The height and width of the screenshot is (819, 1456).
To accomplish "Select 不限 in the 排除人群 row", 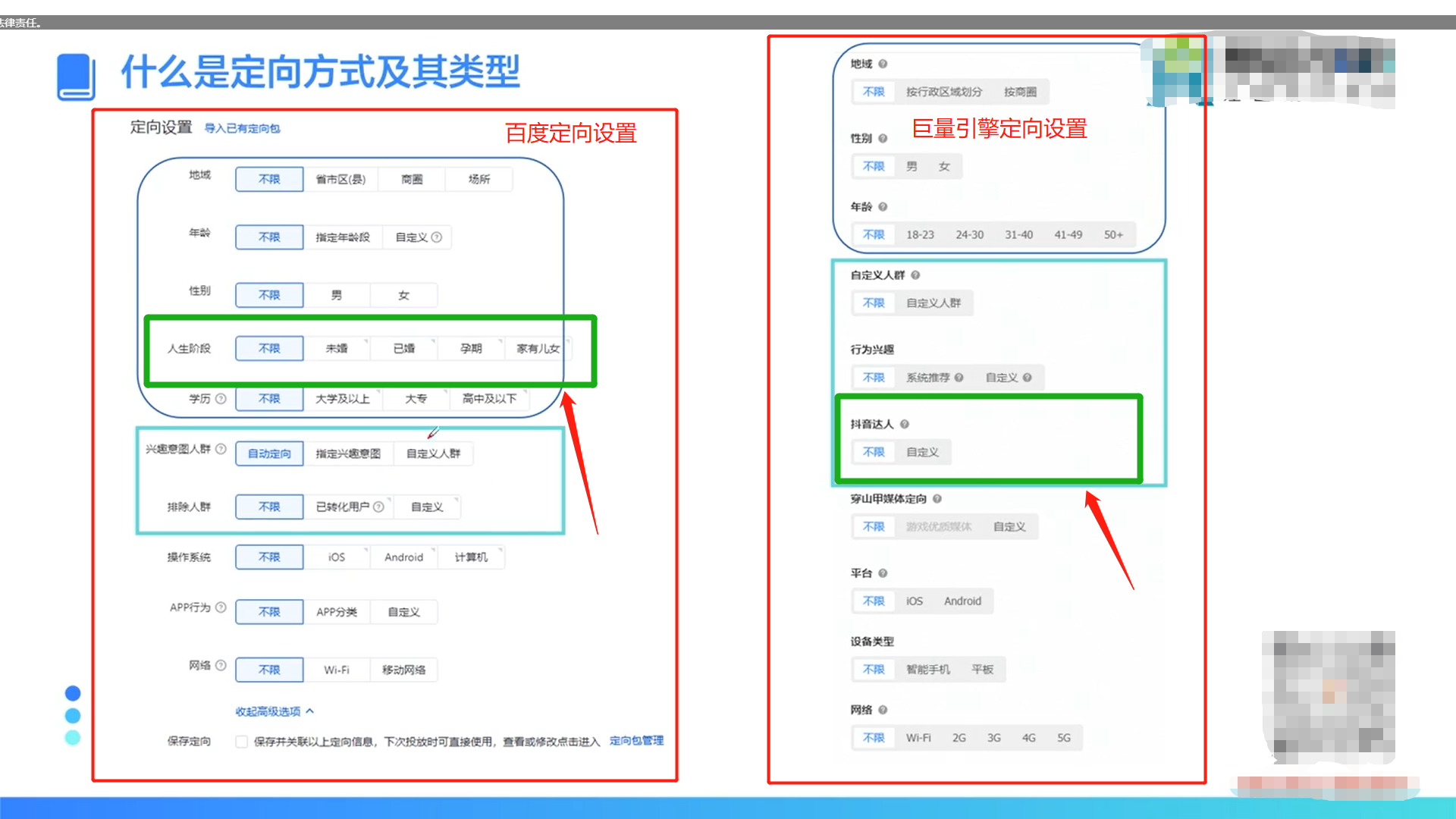I will click(x=269, y=507).
